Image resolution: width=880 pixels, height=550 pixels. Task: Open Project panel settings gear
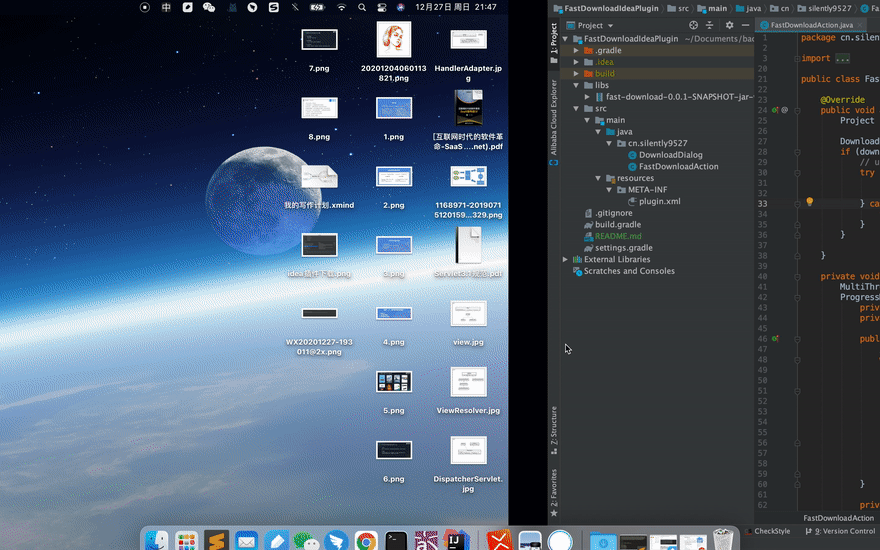[728, 25]
